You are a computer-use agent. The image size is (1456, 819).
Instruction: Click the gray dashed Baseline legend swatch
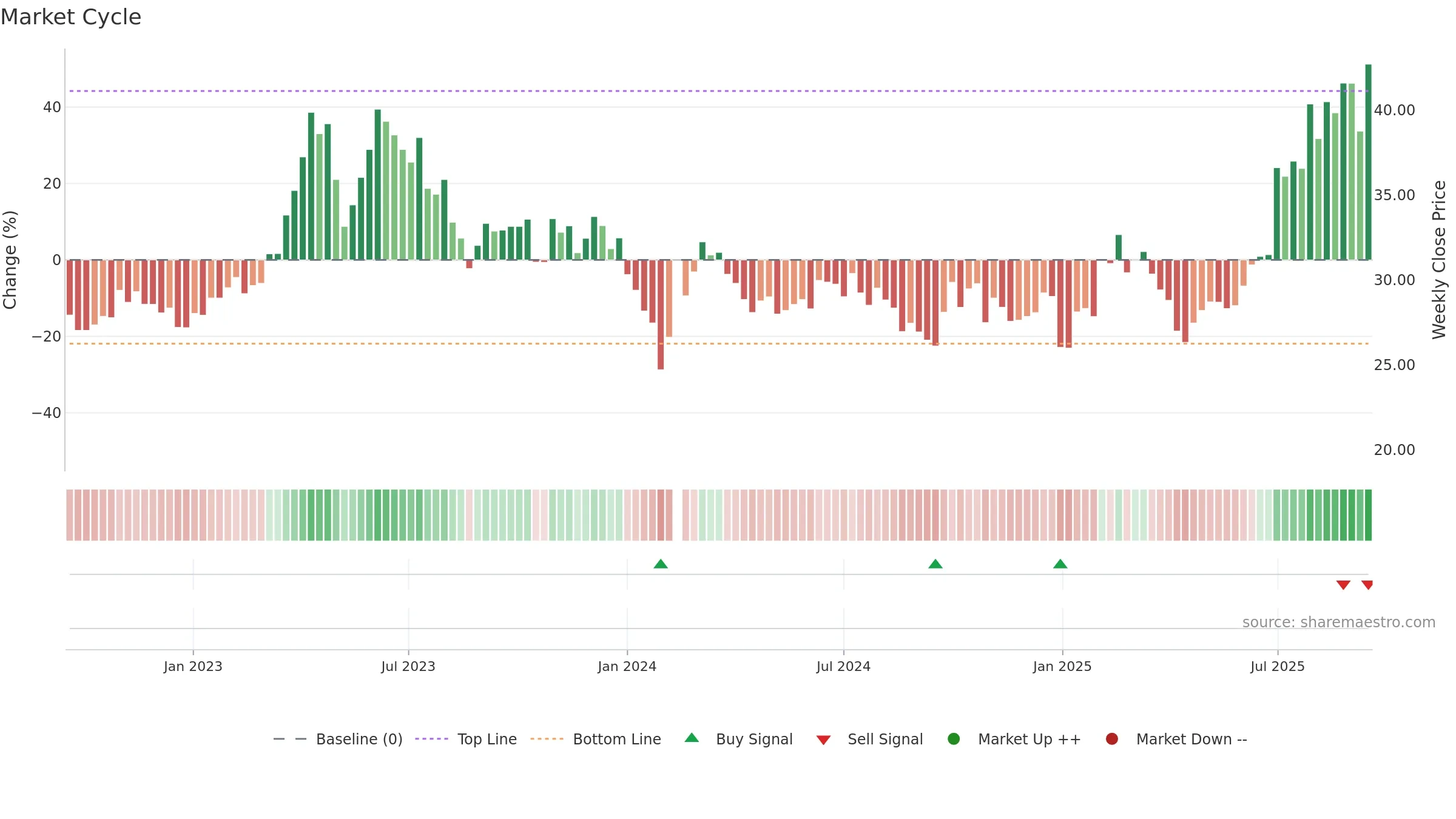pos(290,739)
